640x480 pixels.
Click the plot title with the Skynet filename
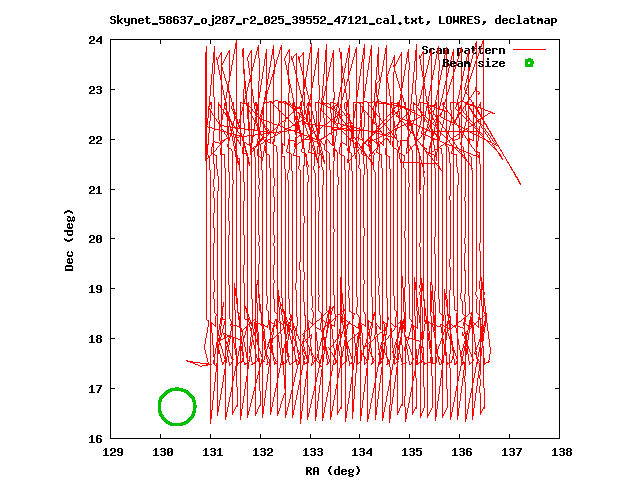[x=333, y=20]
